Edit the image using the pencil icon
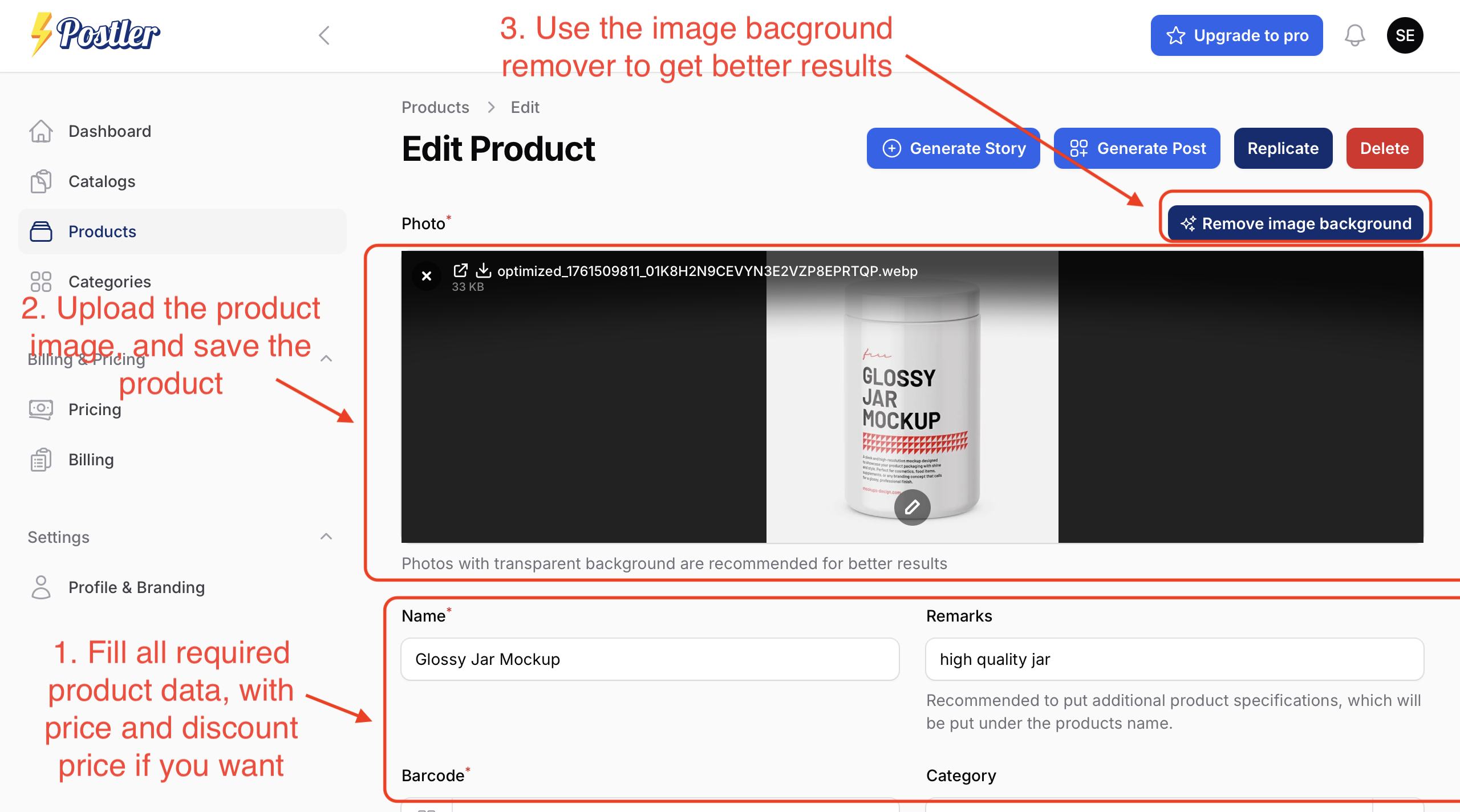1460x812 pixels. click(x=912, y=507)
